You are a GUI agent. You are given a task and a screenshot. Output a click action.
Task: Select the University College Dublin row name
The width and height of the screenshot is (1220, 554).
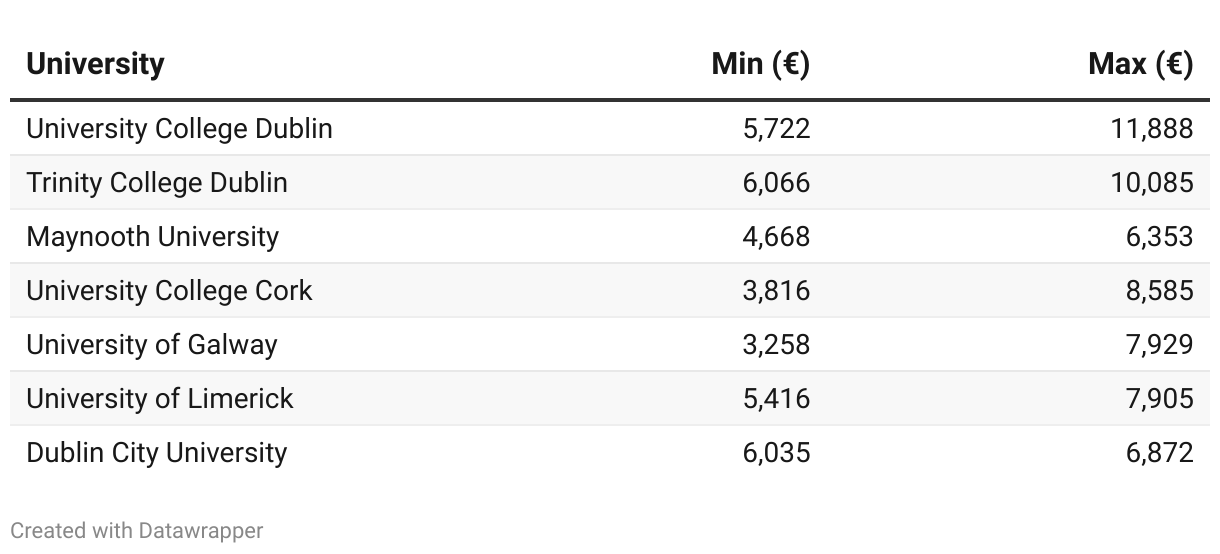[179, 129]
